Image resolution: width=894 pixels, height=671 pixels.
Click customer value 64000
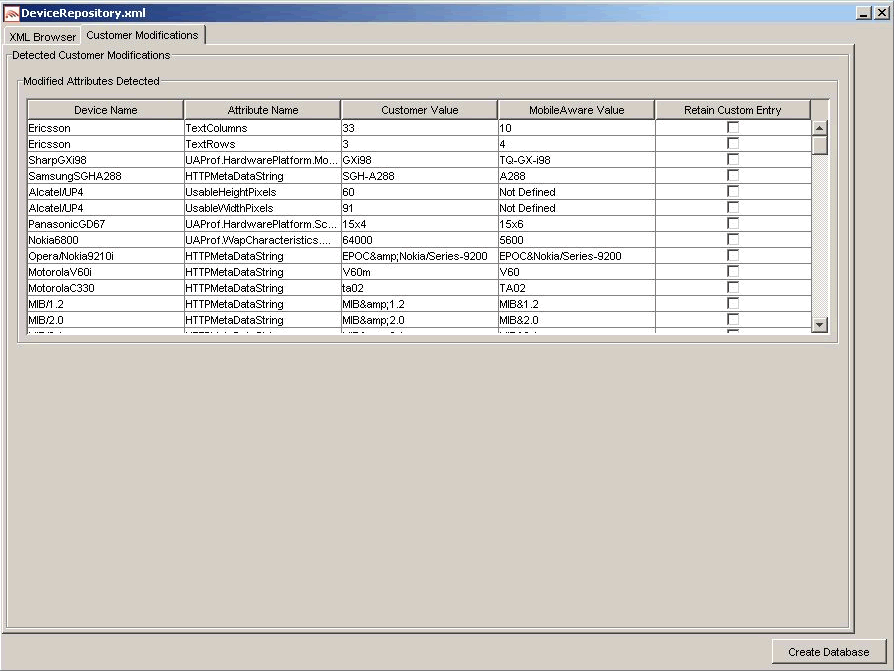[x=420, y=239]
